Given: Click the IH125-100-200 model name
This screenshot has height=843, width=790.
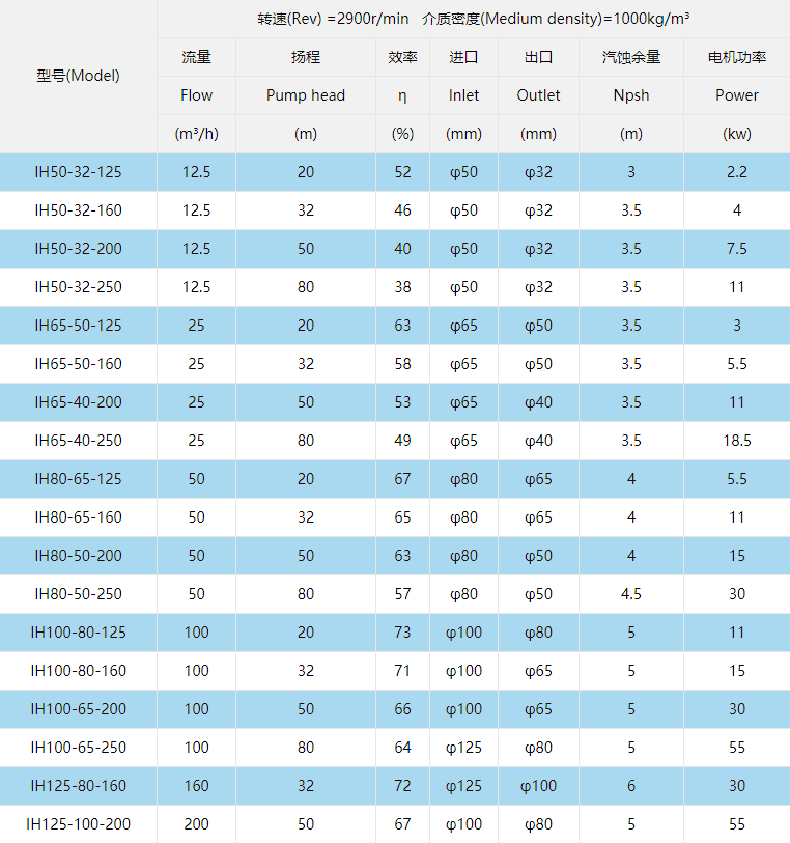Looking at the screenshot, I should coord(78,824).
